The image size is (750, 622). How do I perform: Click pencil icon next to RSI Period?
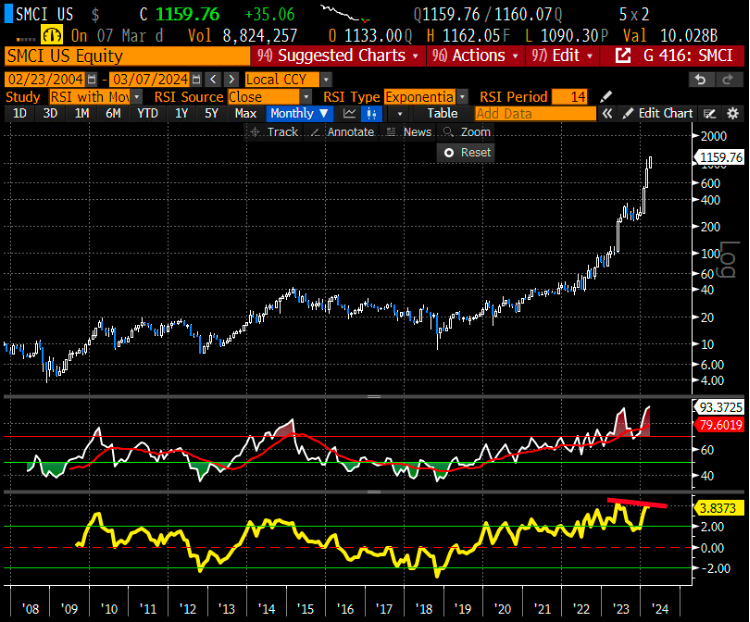click(606, 96)
